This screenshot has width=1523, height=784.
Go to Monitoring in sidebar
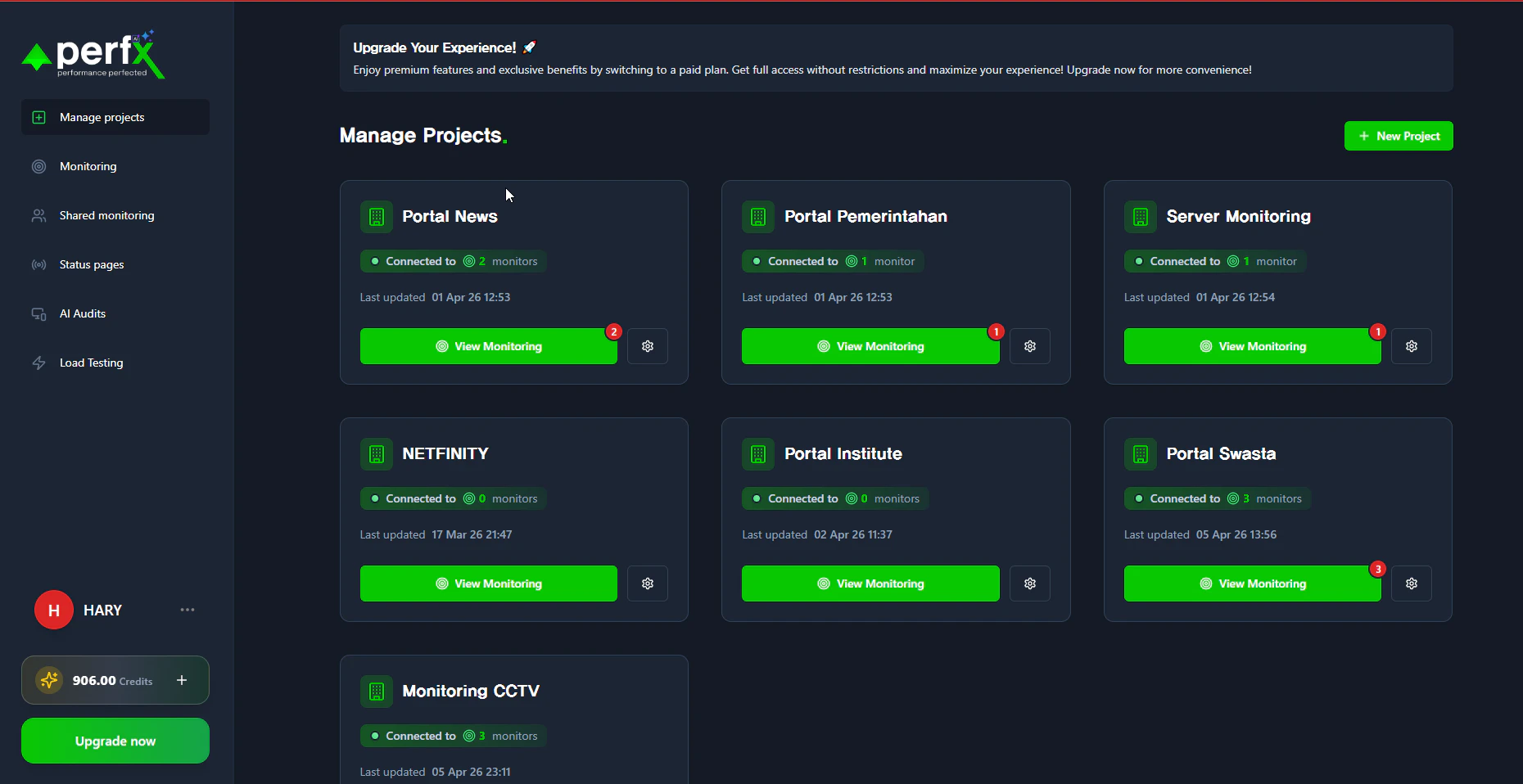[x=115, y=166]
